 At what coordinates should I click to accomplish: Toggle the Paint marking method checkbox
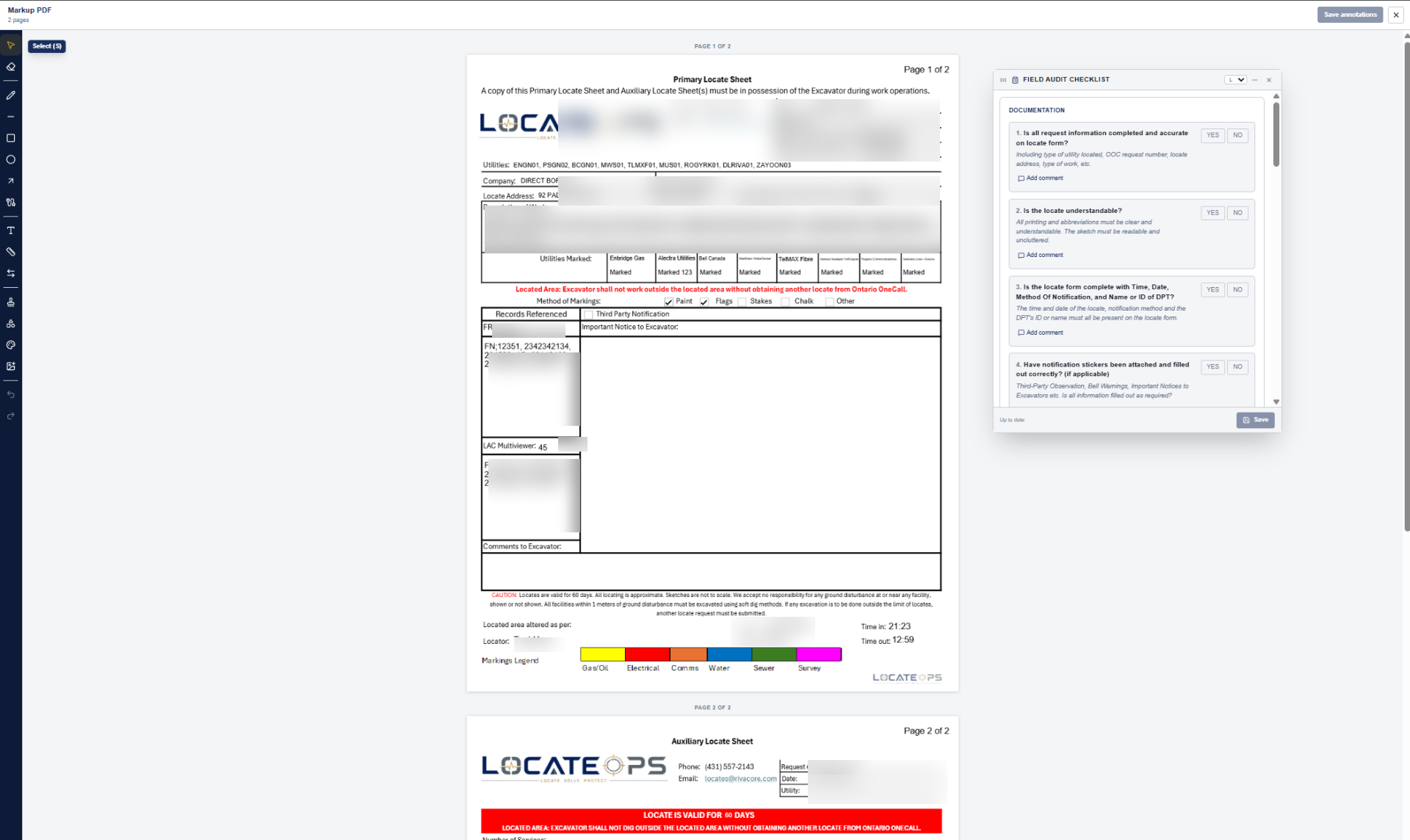[668, 302]
